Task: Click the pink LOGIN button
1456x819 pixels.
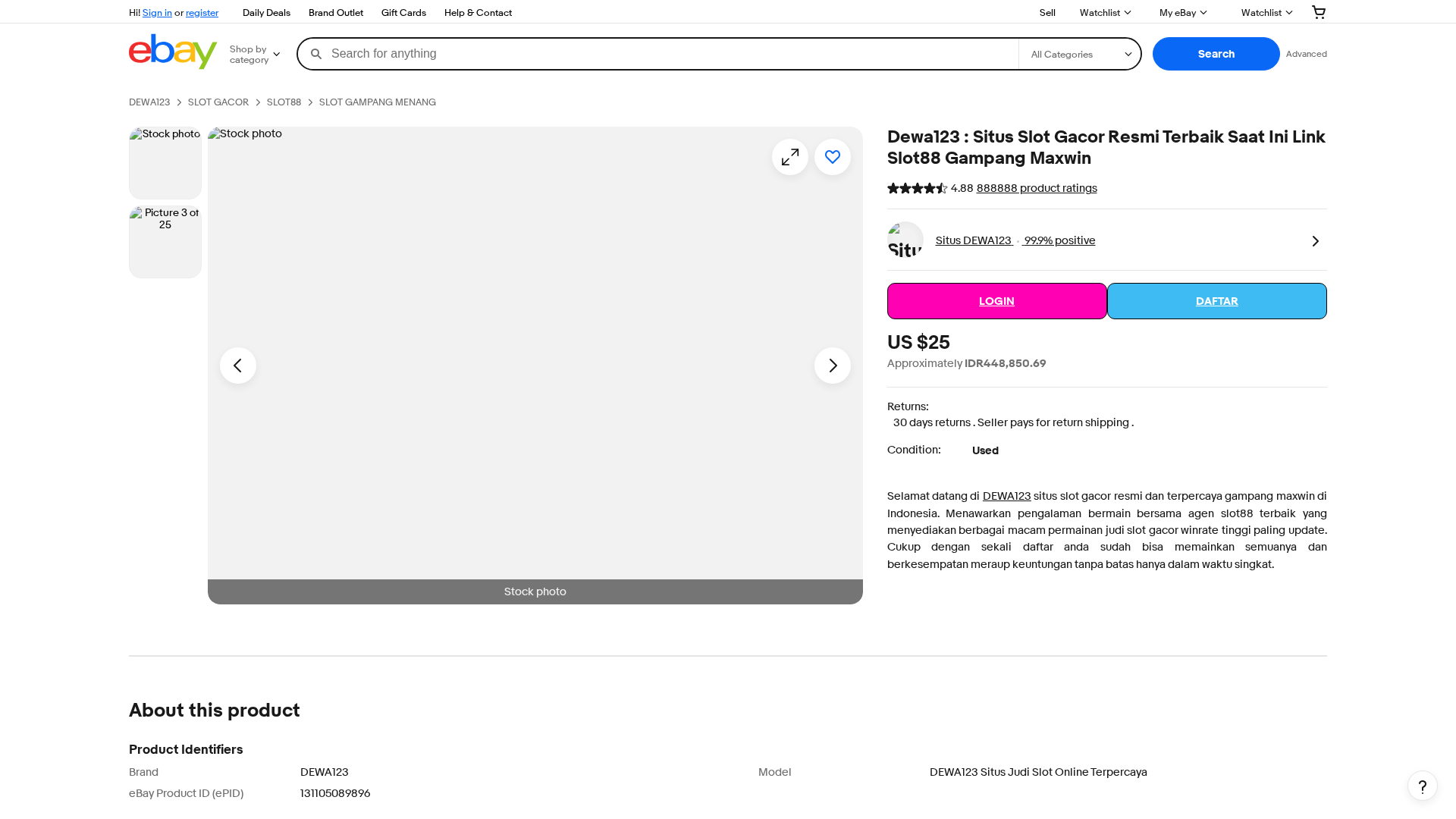Action: coord(997,301)
